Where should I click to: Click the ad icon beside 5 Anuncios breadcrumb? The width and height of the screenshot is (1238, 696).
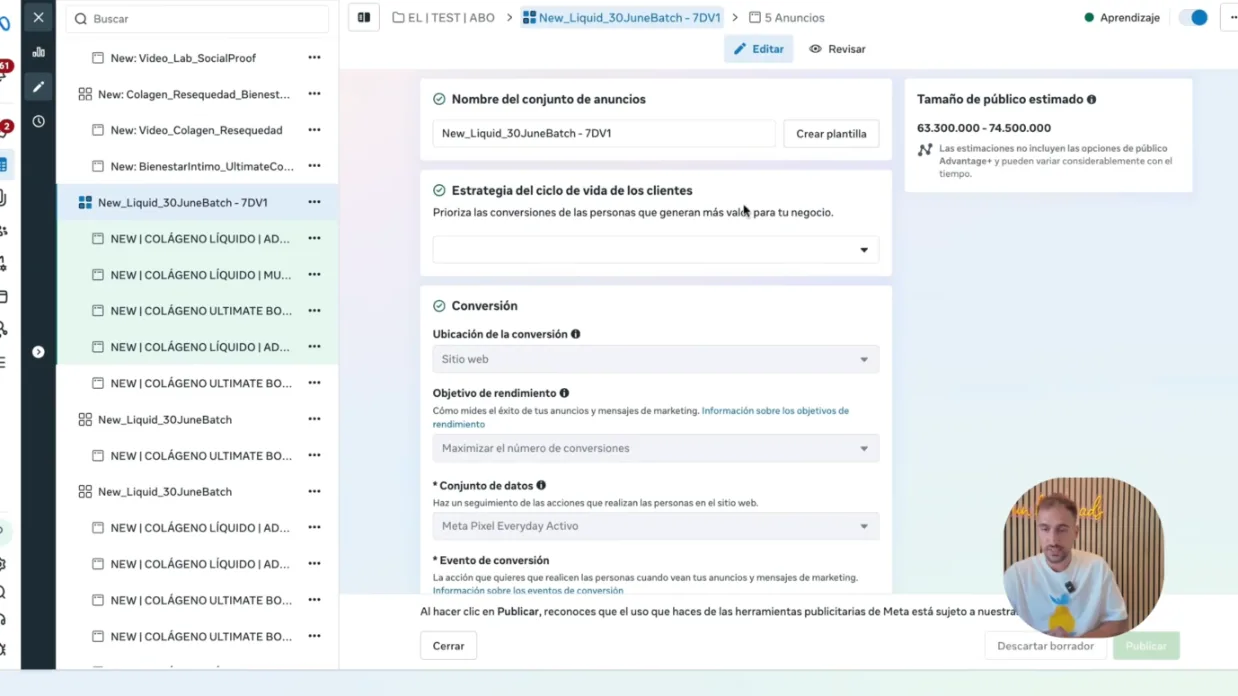tap(755, 18)
